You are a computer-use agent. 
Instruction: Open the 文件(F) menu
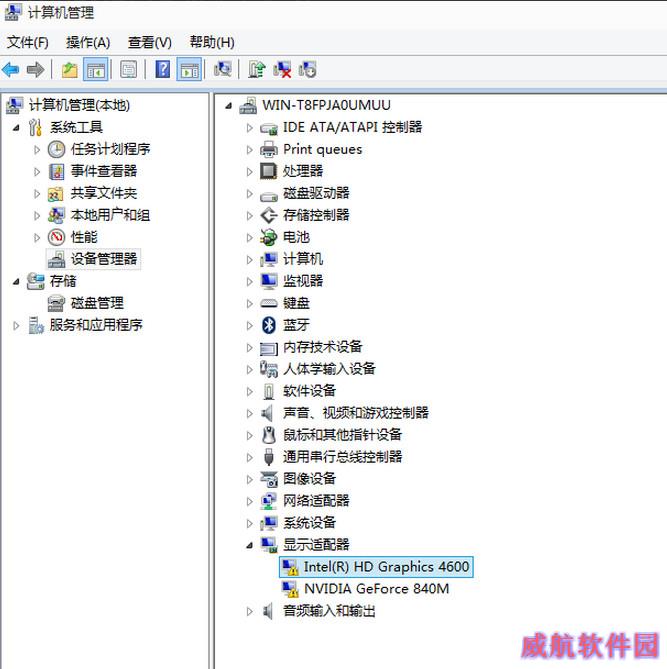pos(28,42)
